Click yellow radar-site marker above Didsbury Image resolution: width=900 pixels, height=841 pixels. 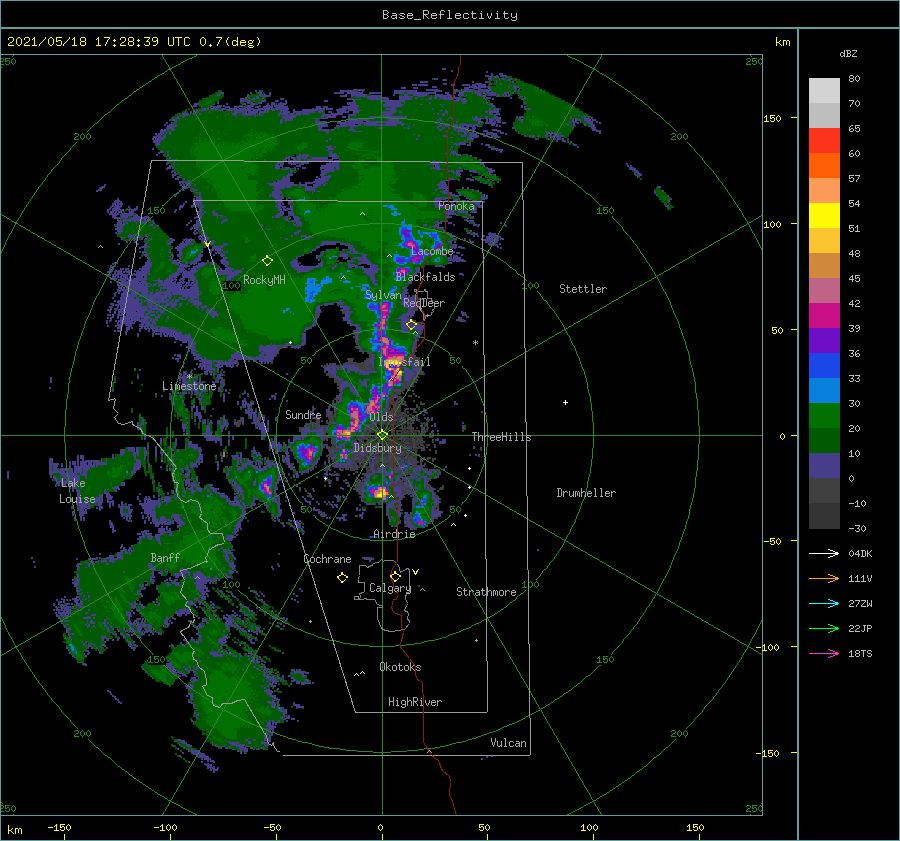(382, 435)
